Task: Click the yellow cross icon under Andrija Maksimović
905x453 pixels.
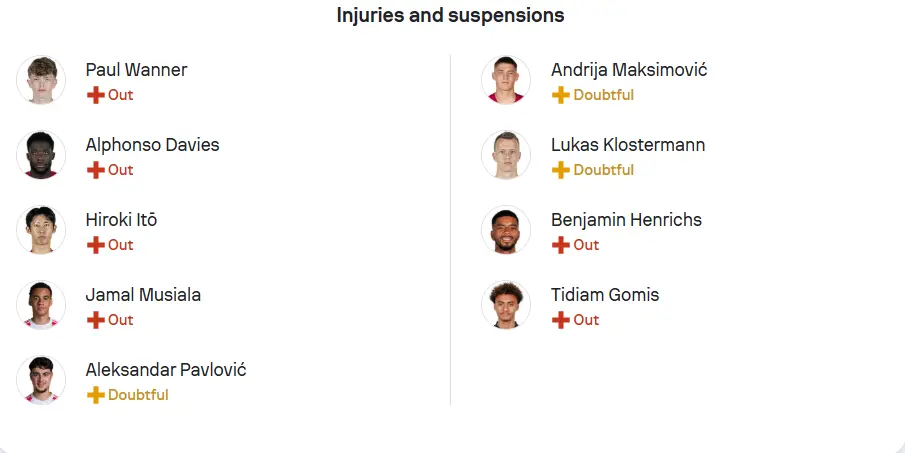Action: click(x=561, y=95)
